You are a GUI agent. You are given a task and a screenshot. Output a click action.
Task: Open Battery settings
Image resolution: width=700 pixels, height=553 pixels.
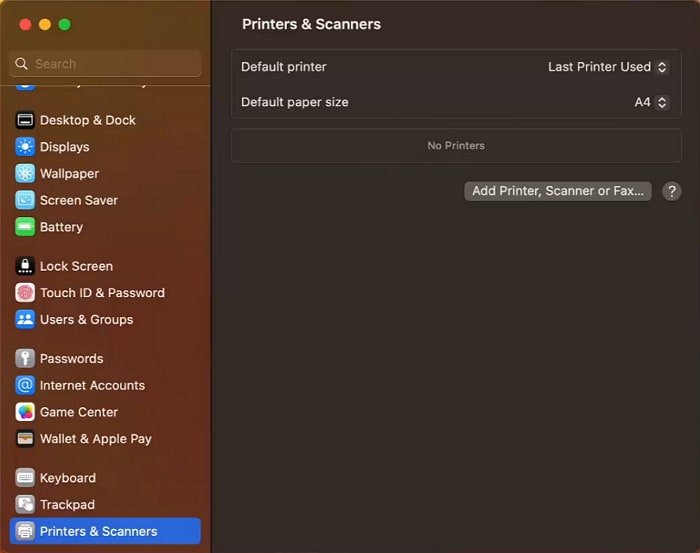(62, 227)
